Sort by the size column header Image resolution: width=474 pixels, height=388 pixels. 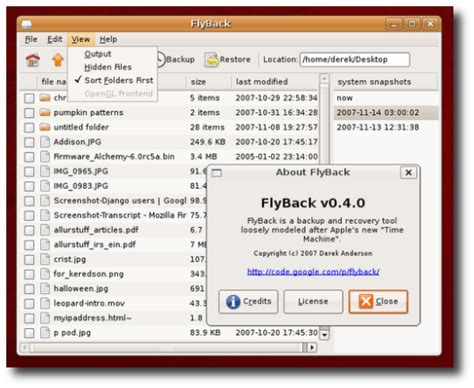[208, 82]
